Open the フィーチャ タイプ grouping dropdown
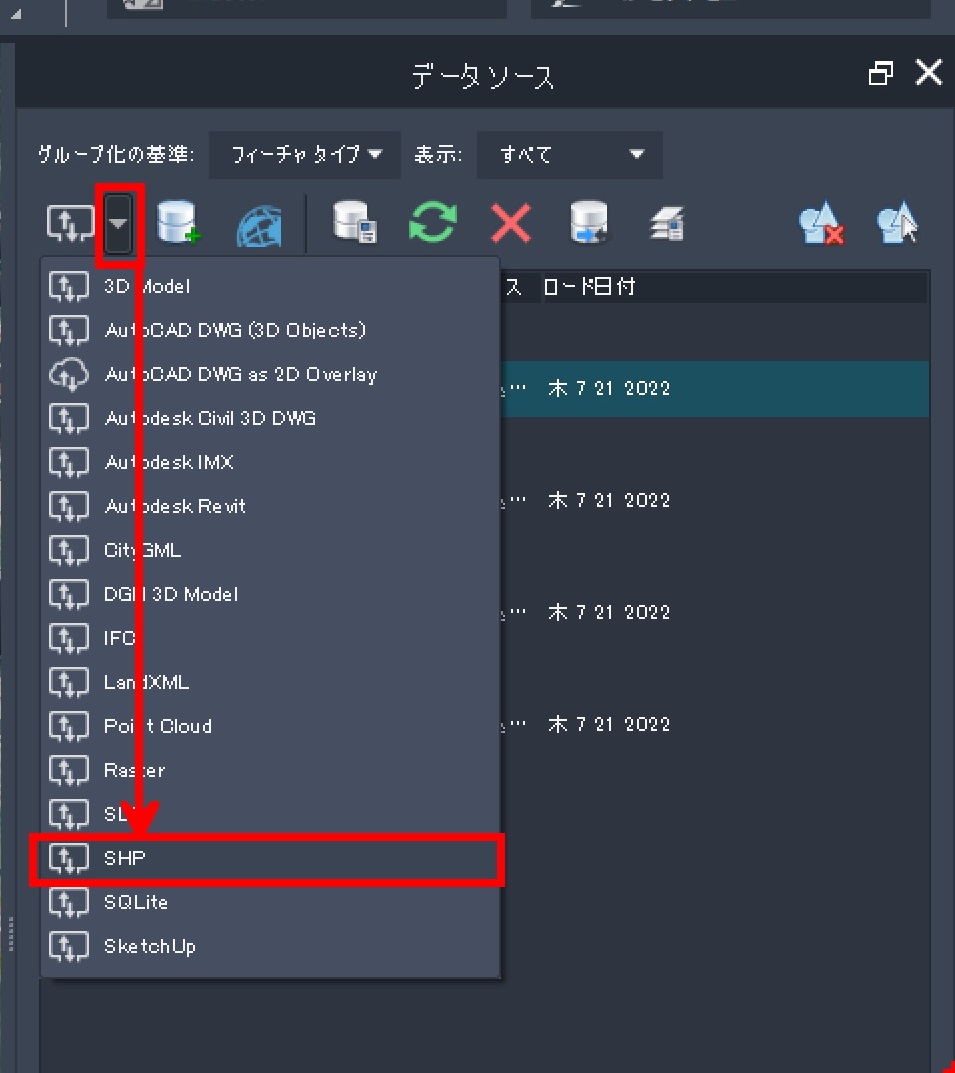This screenshot has width=955, height=1073. click(x=305, y=155)
